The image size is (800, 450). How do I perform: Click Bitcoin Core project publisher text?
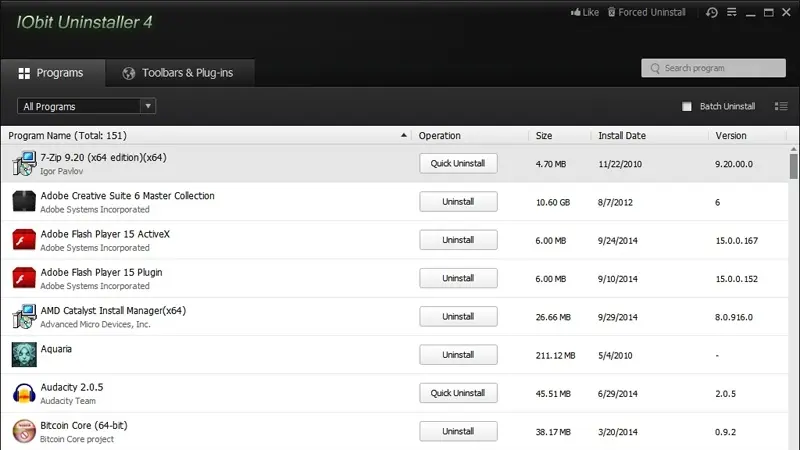(77, 439)
